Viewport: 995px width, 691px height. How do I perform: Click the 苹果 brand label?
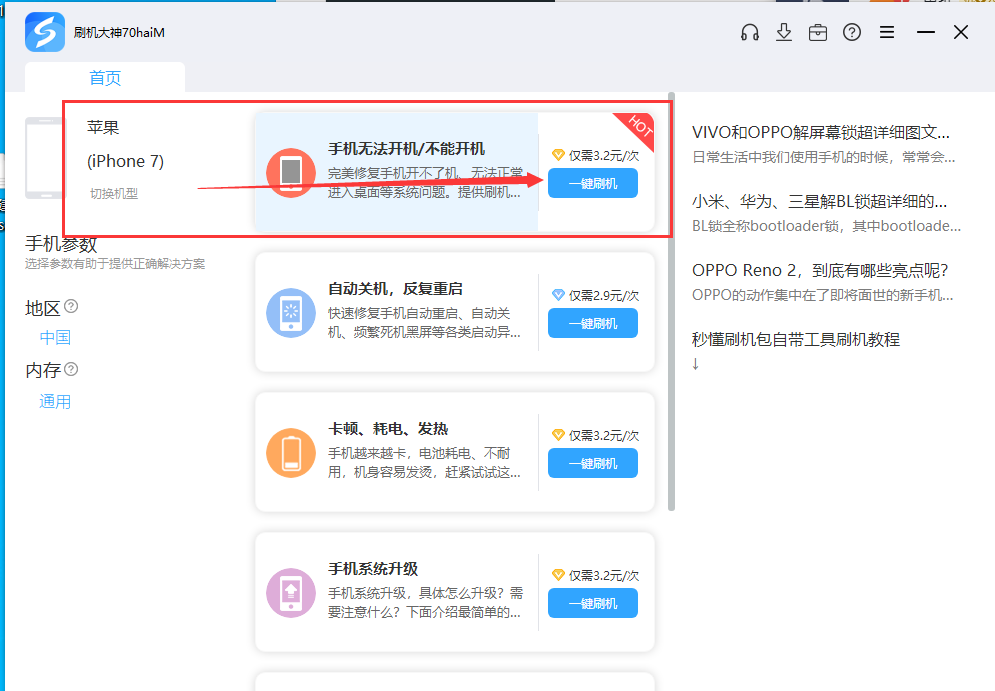pyautogui.click(x=103, y=128)
